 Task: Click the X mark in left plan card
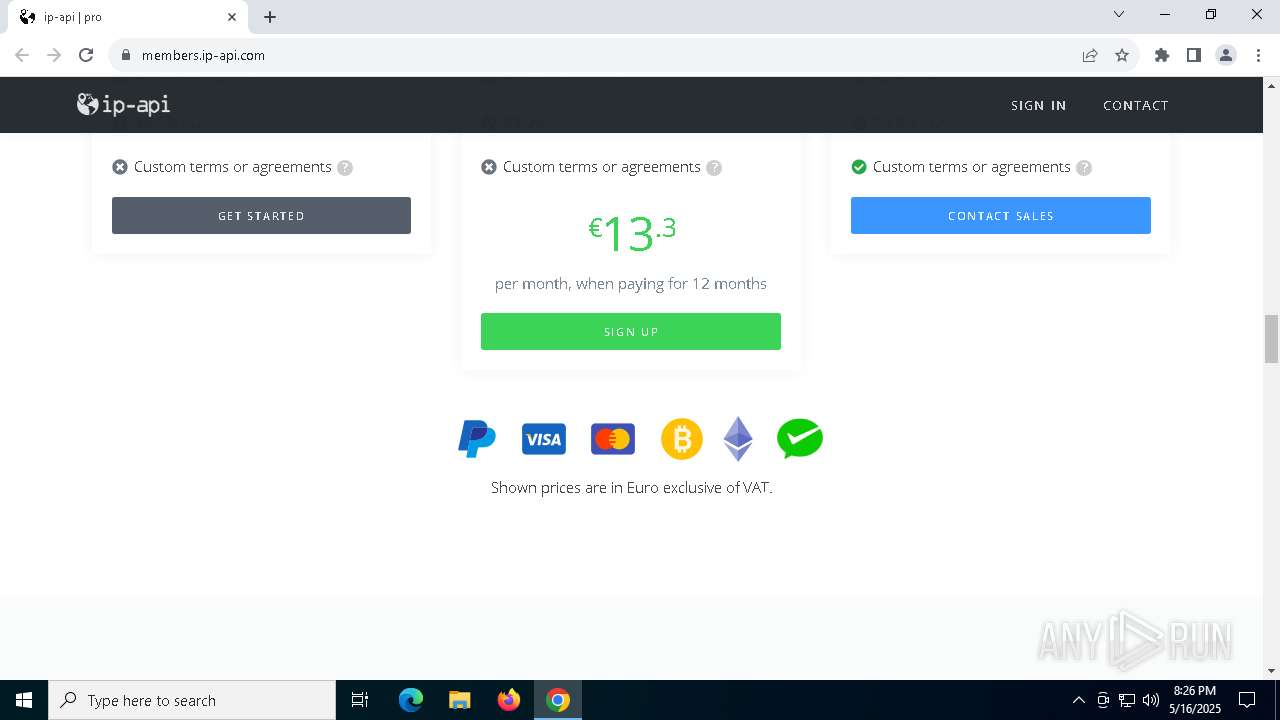click(120, 167)
